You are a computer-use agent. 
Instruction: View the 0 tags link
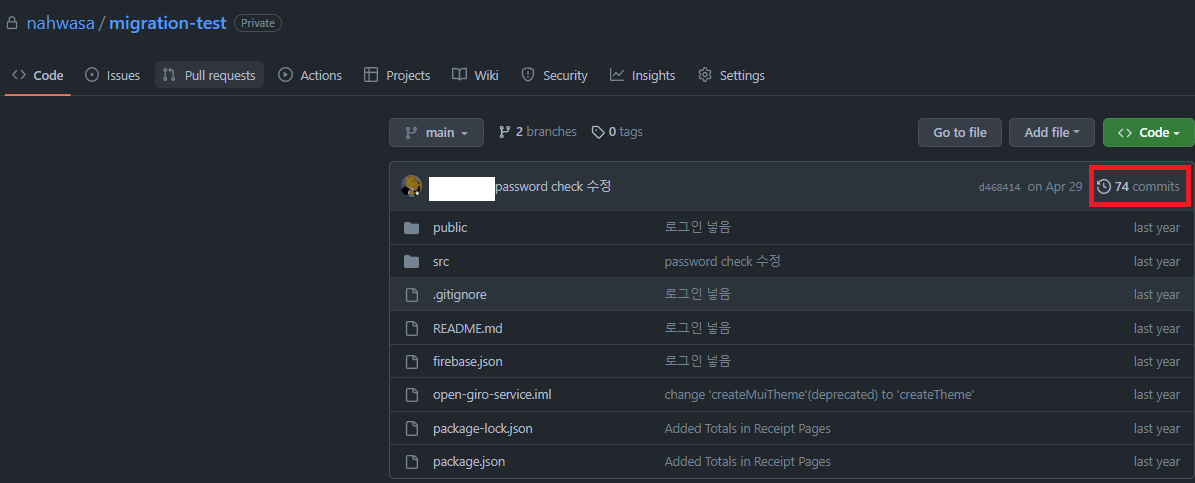[x=617, y=132]
